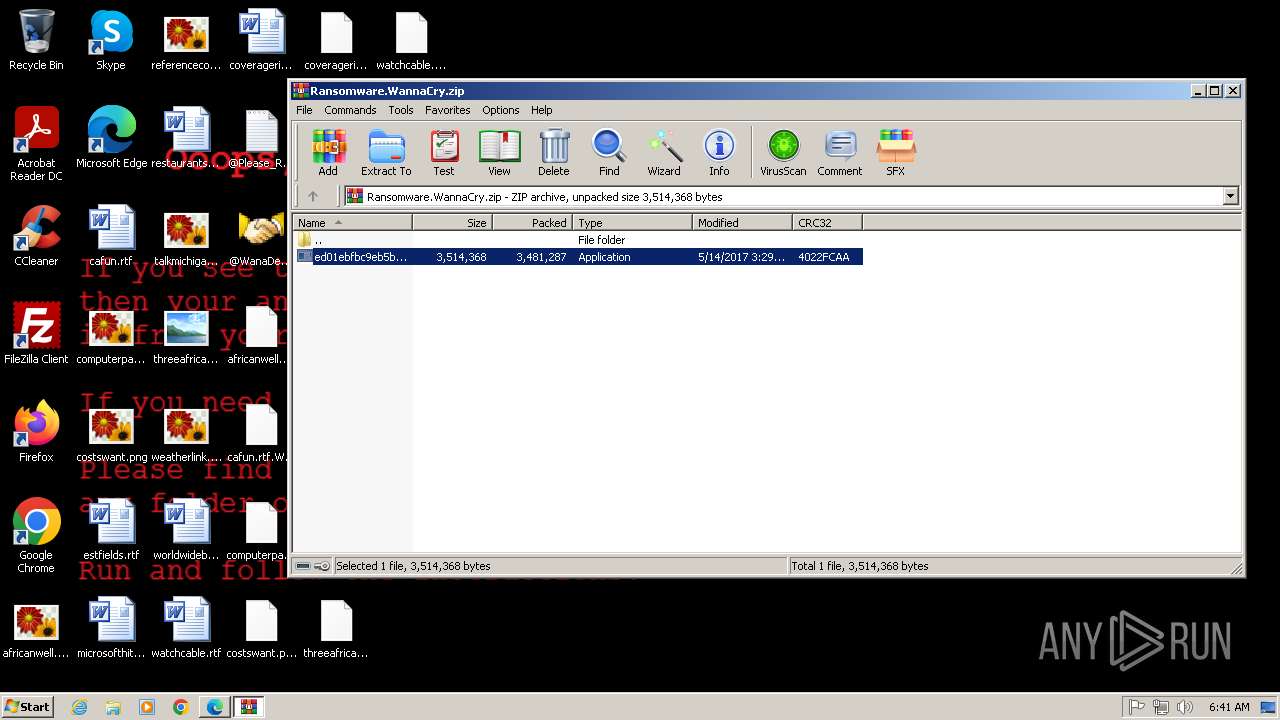
Task: Click the Delete toolbar icon
Action: tap(554, 153)
